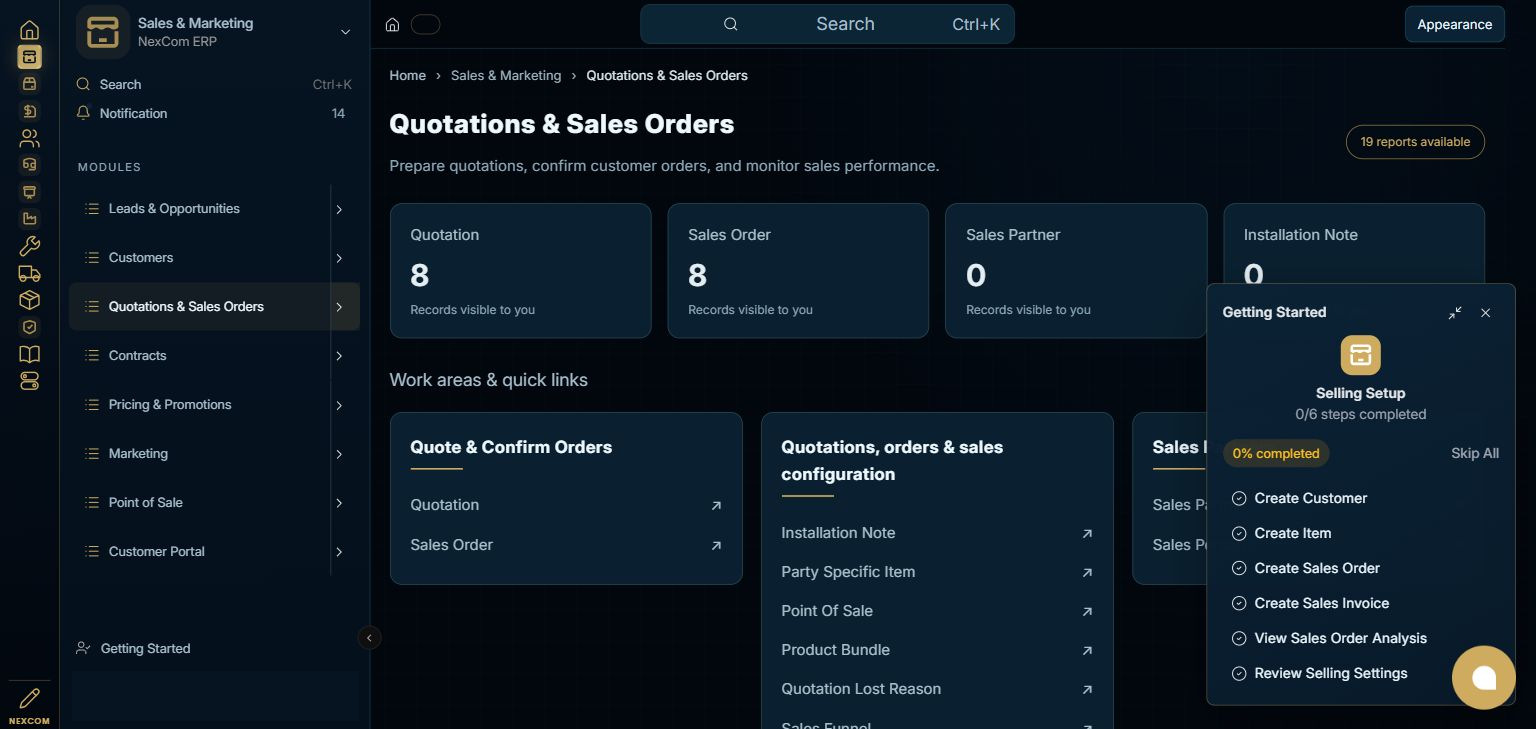The width and height of the screenshot is (1536, 729).
Task: Click the Appearance button
Action: point(1454,24)
